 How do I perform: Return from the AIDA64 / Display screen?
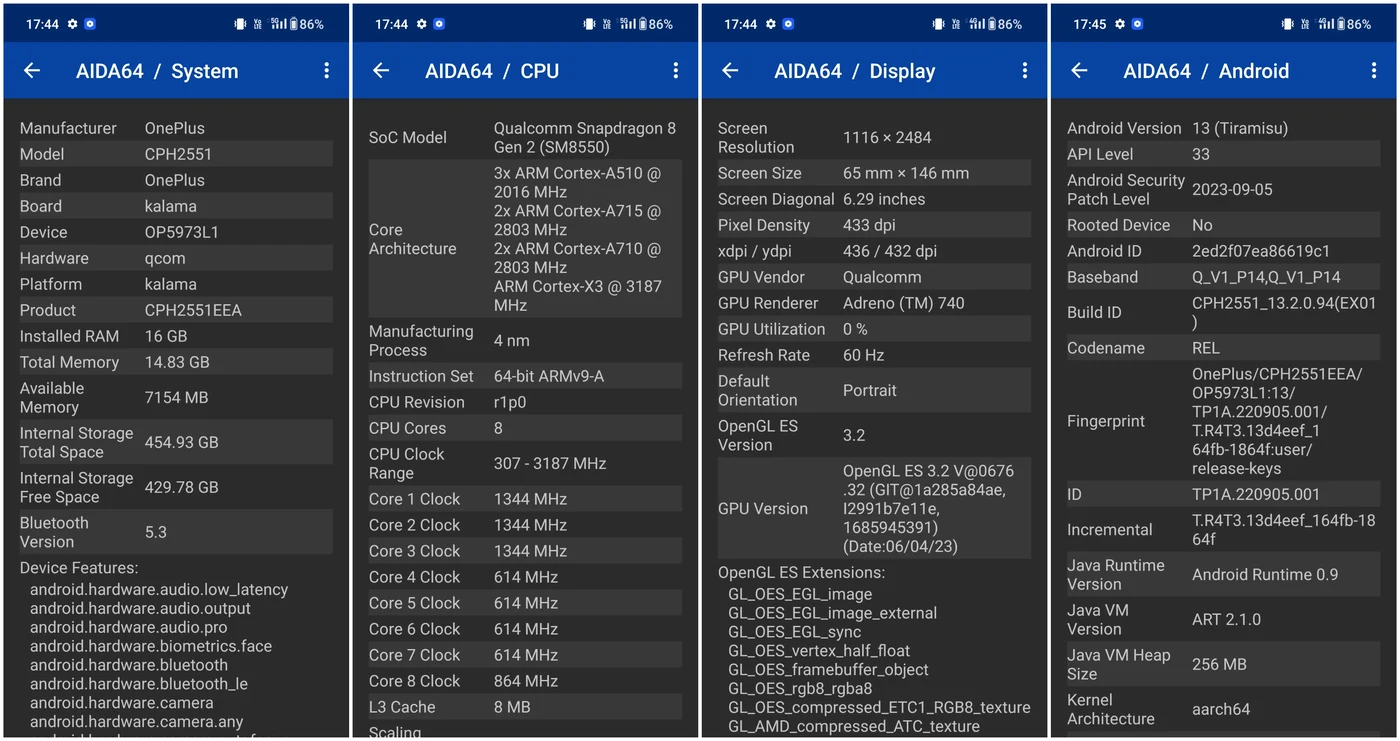pyautogui.click(x=730, y=71)
